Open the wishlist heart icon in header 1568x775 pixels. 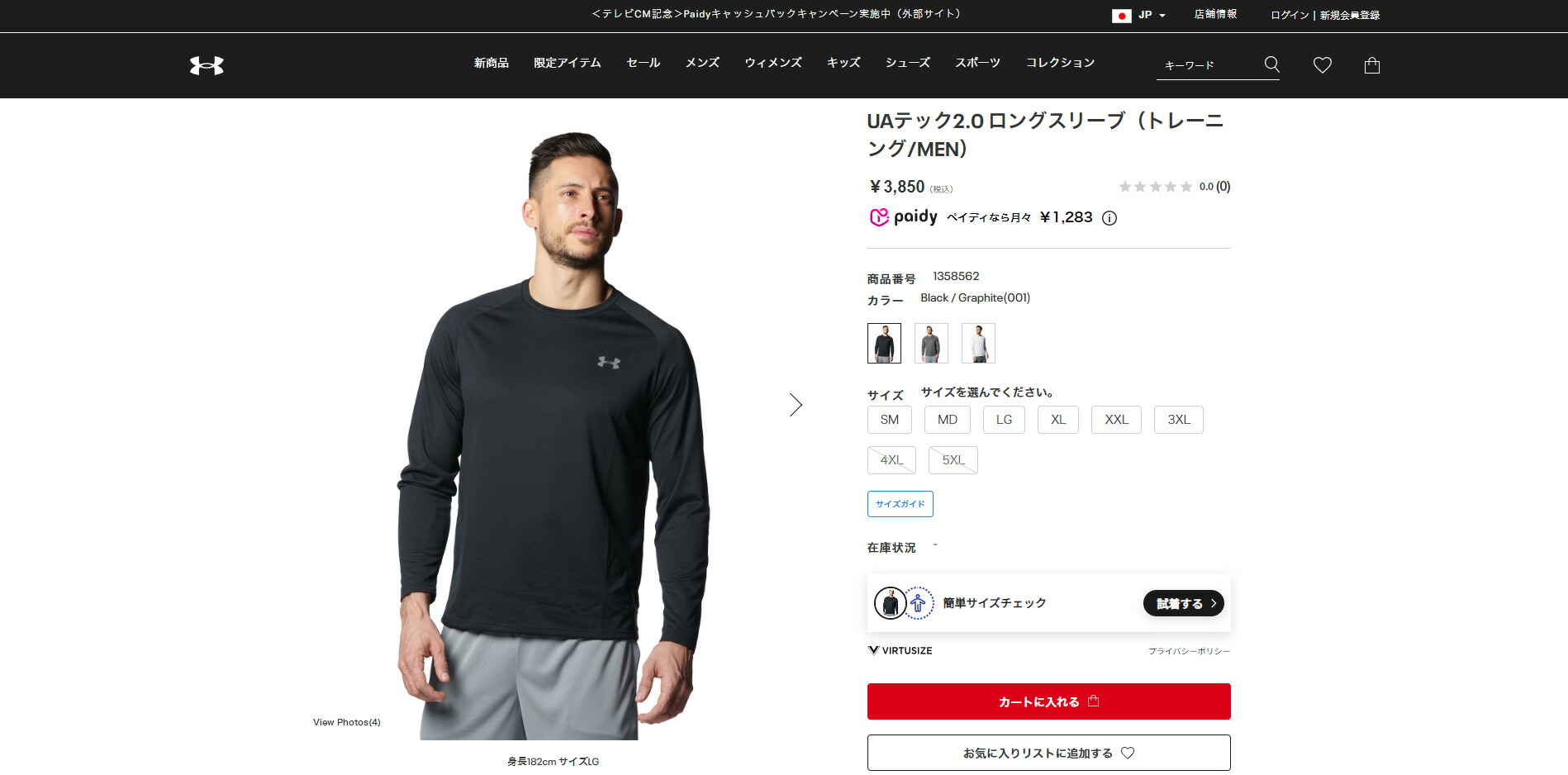[x=1323, y=64]
